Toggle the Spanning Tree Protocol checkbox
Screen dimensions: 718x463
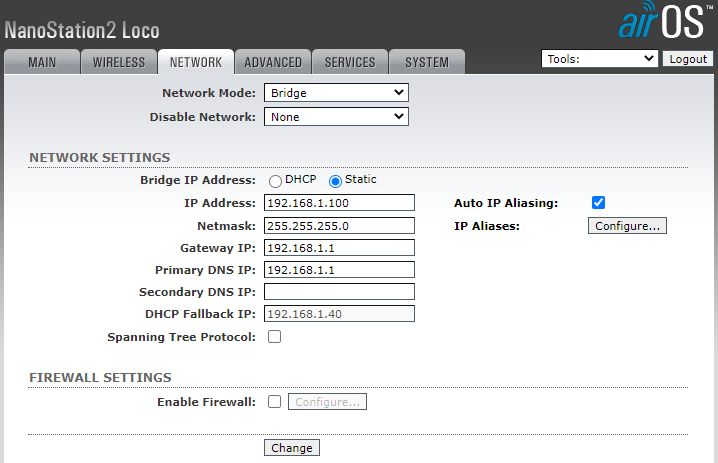click(x=274, y=337)
